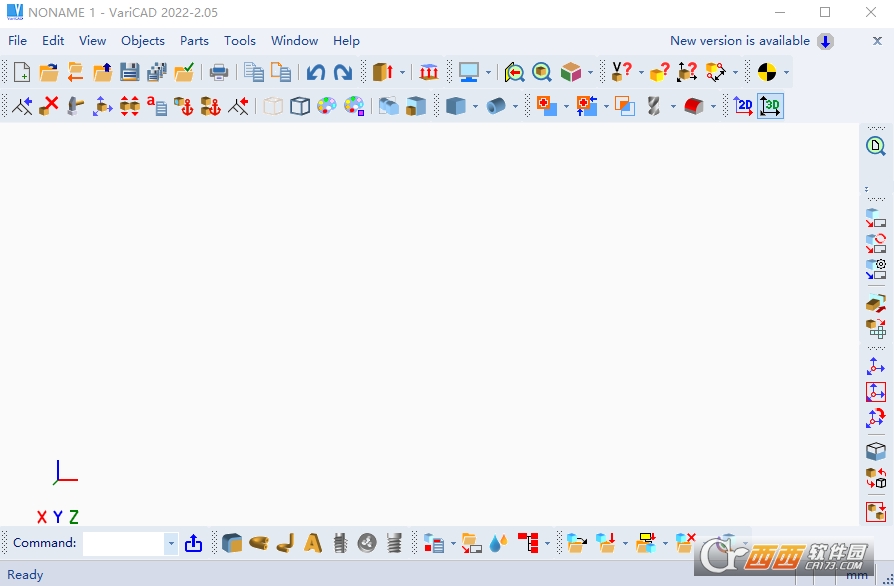Expand dropdown beside the drill bit icon
Viewport: 894px width, 586px height.
[x=673, y=107]
